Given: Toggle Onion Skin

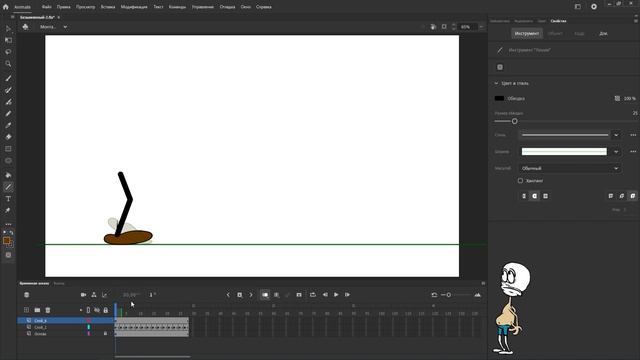Looking at the screenshot, I should click(265, 295).
